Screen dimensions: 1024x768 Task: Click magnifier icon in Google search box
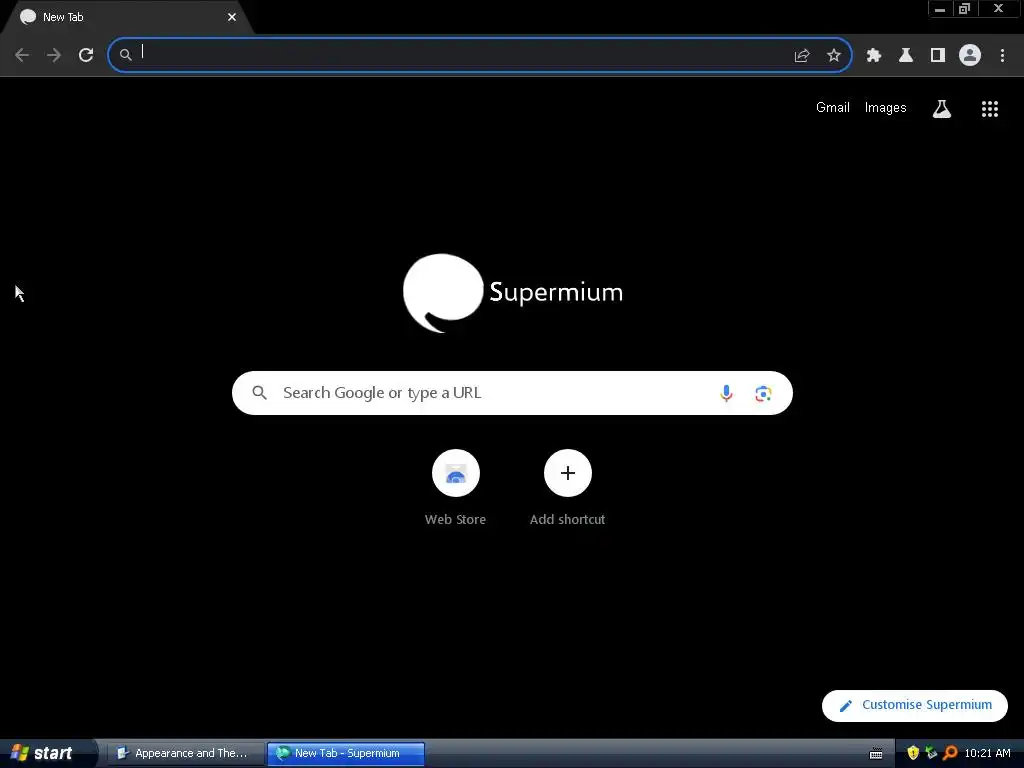coord(259,392)
